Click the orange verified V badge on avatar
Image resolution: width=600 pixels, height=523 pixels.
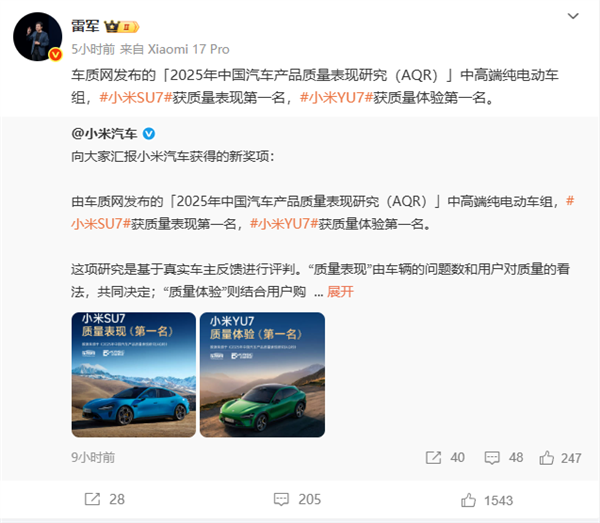(x=55, y=55)
